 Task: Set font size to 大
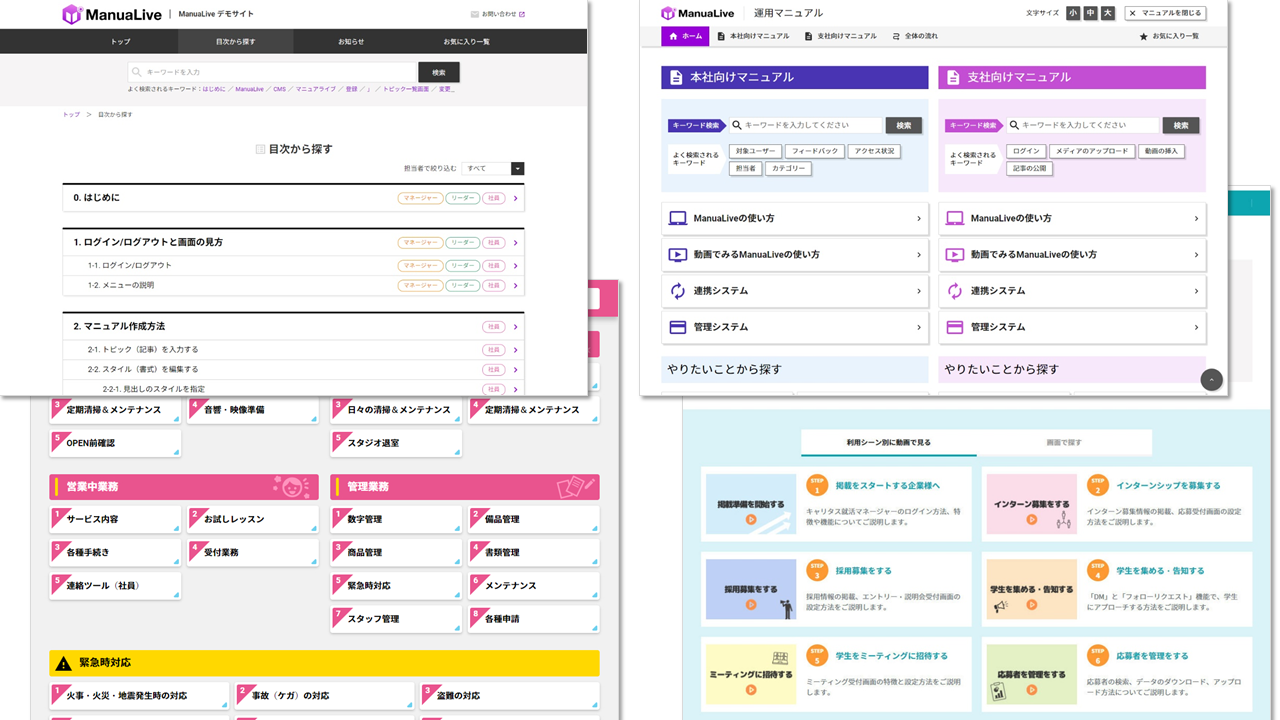coord(1107,13)
